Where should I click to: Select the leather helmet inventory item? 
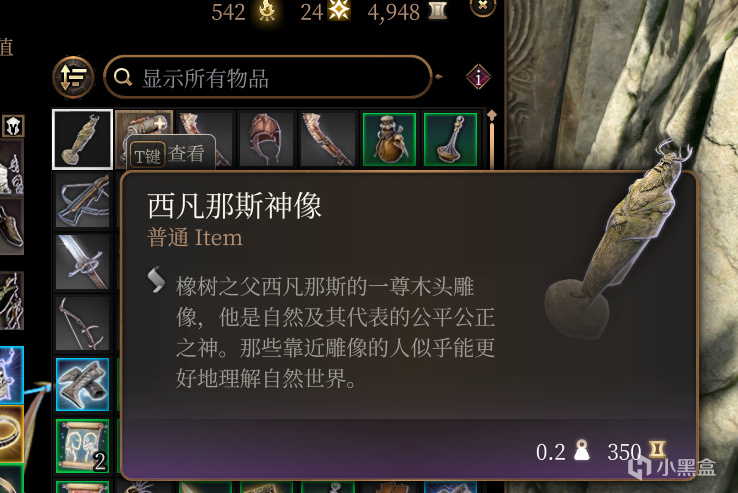tap(266, 139)
